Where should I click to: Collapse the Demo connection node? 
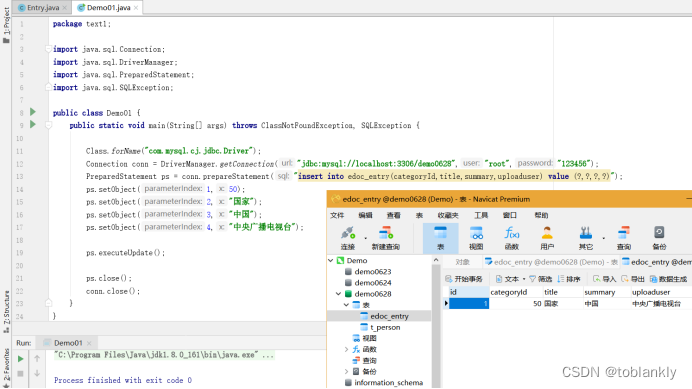click(331, 261)
